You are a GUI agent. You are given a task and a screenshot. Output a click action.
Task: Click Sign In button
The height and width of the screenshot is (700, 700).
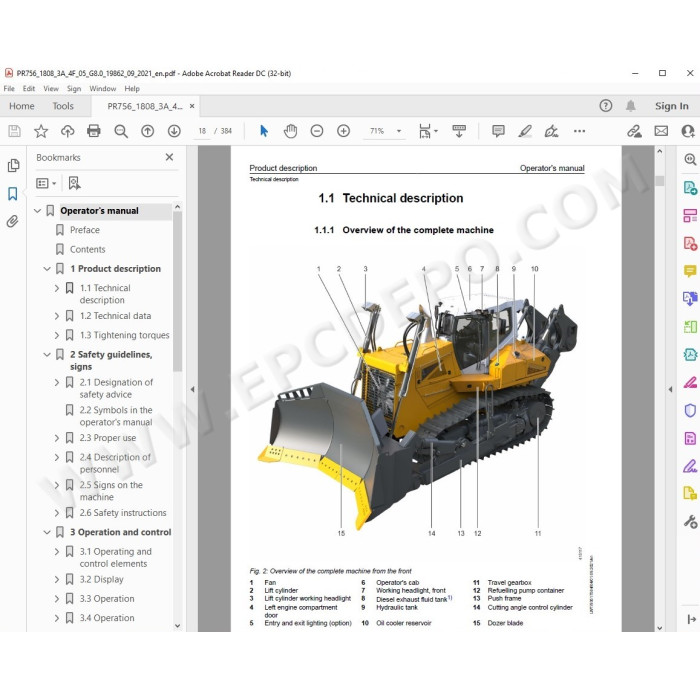tap(671, 106)
